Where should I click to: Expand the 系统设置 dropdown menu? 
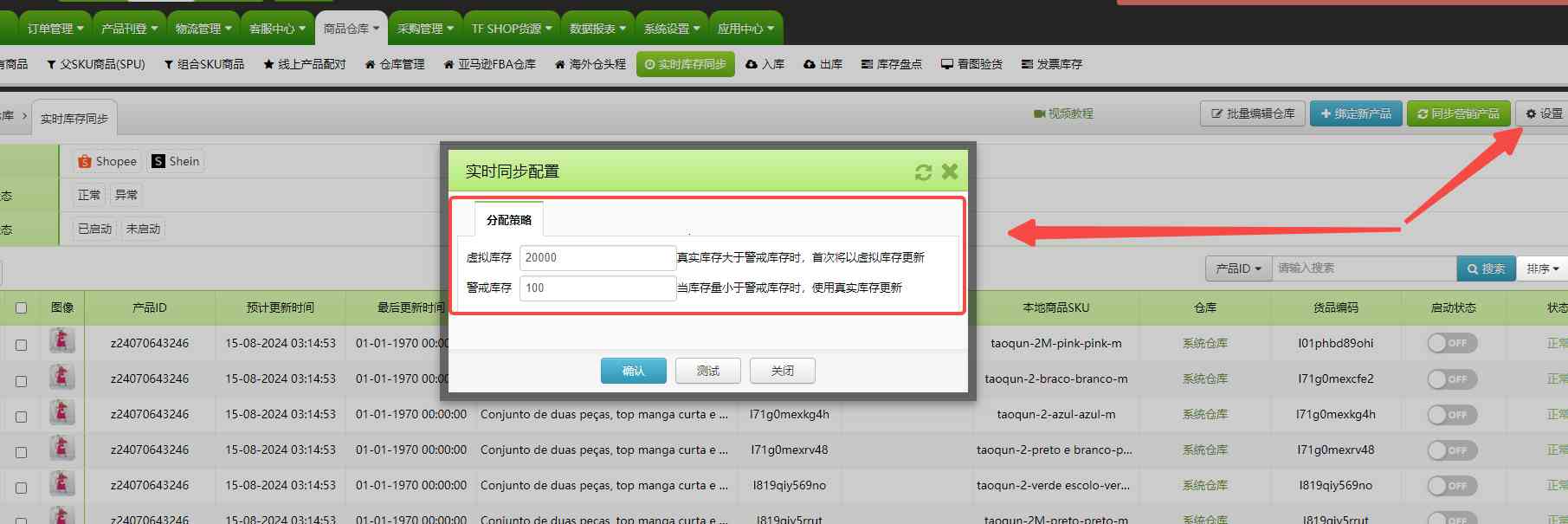pyautogui.click(x=672, y=29)
